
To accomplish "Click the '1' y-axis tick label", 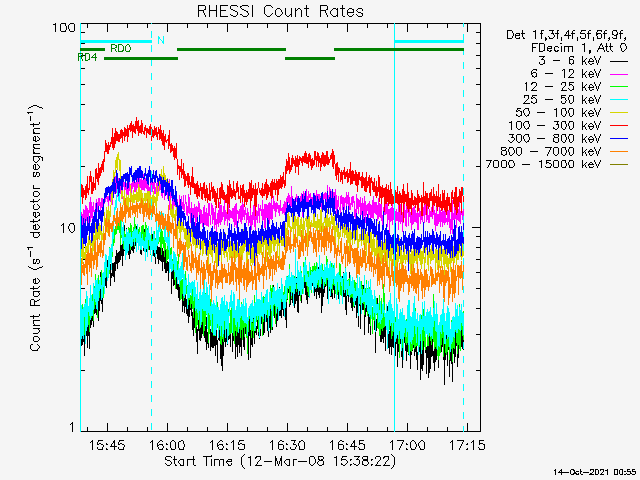I will [x=72, y=427].
